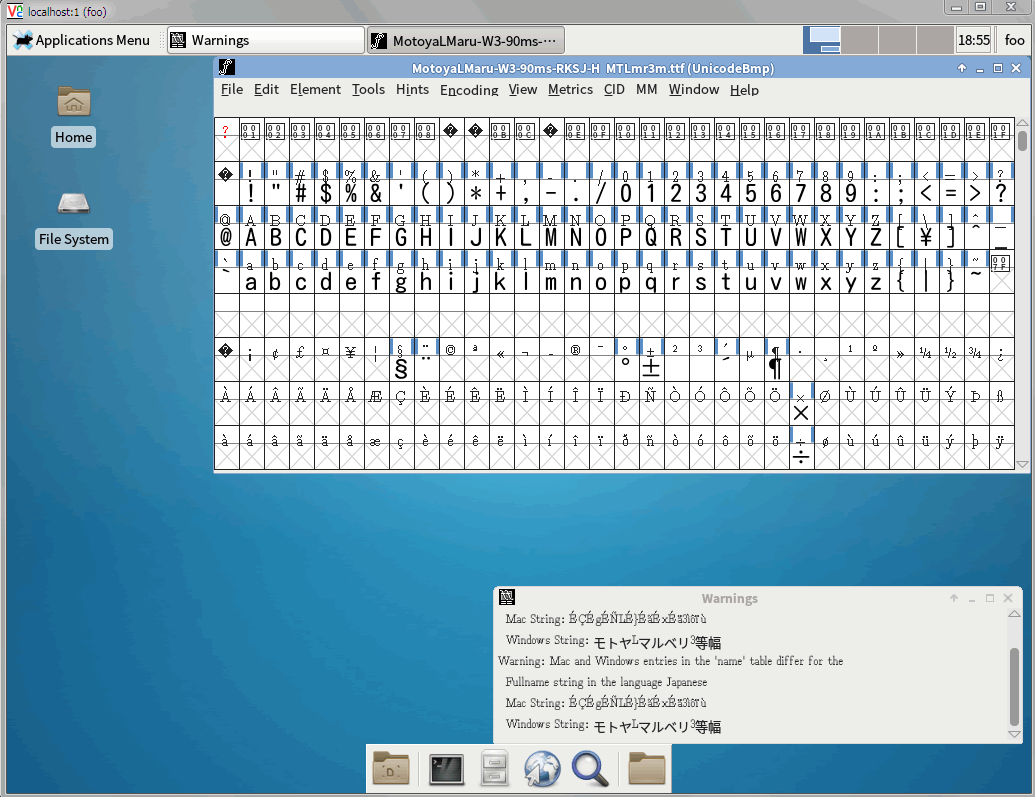
Task: Open the View menu
Action: click(x=523, y=89)
